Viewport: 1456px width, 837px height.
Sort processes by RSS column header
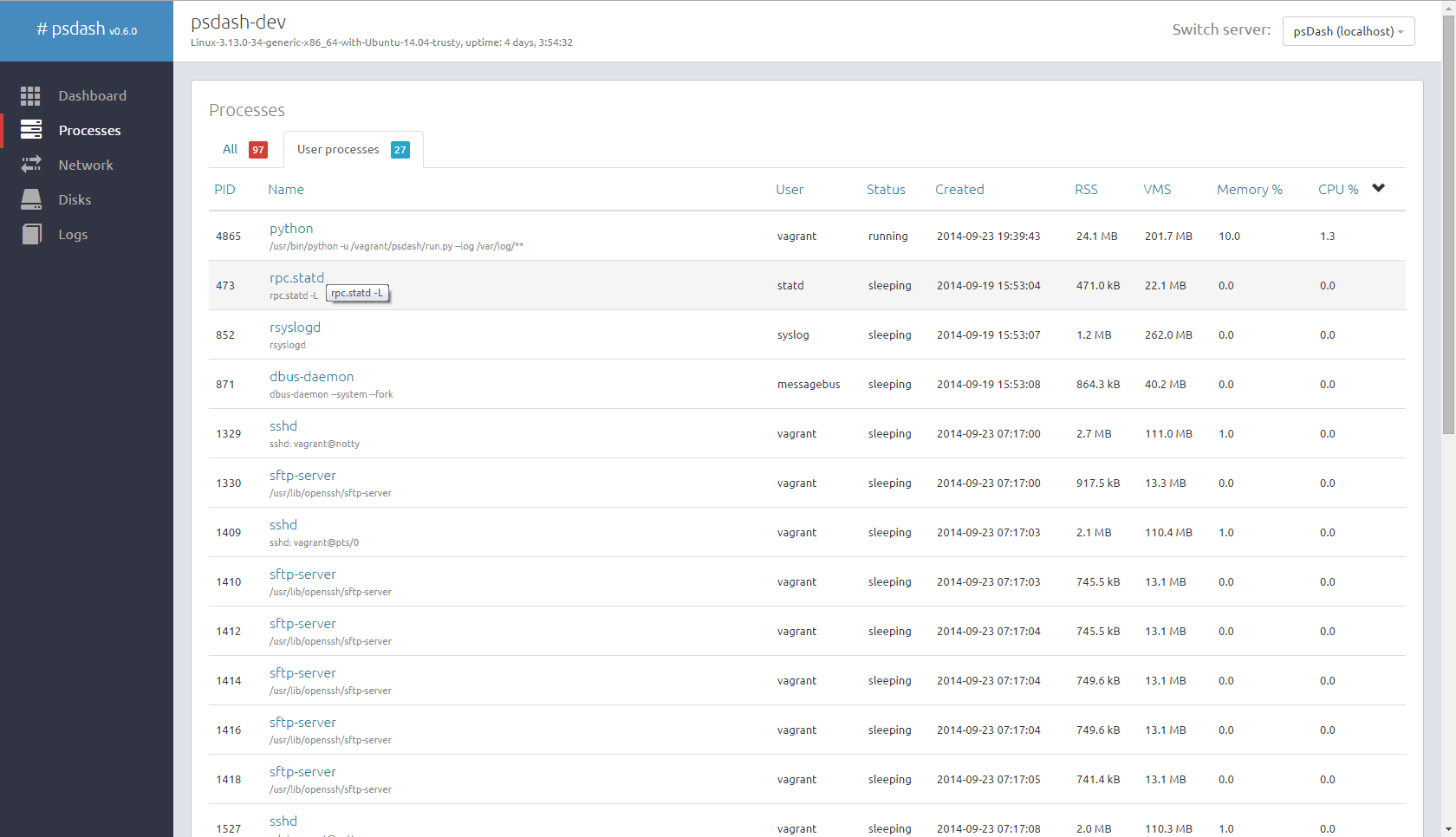click(x=1086, y=189)
